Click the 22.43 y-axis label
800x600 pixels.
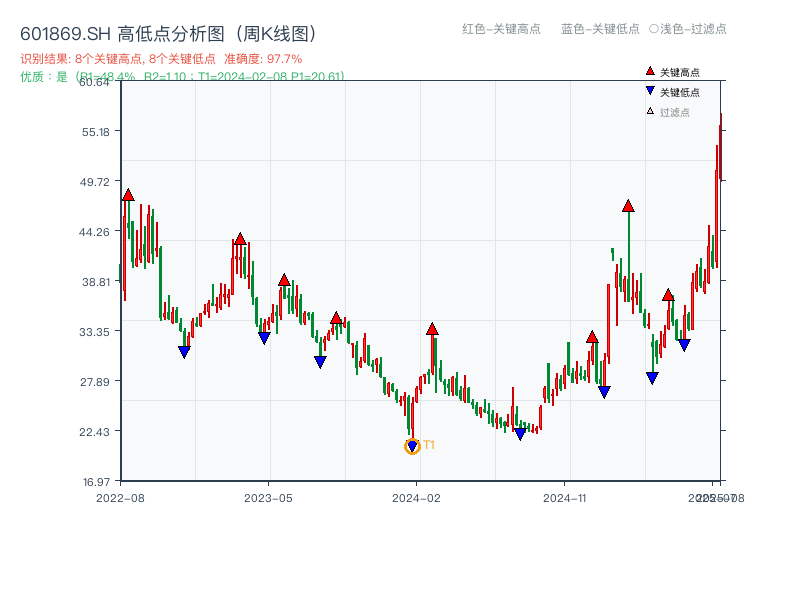(95, 432)
